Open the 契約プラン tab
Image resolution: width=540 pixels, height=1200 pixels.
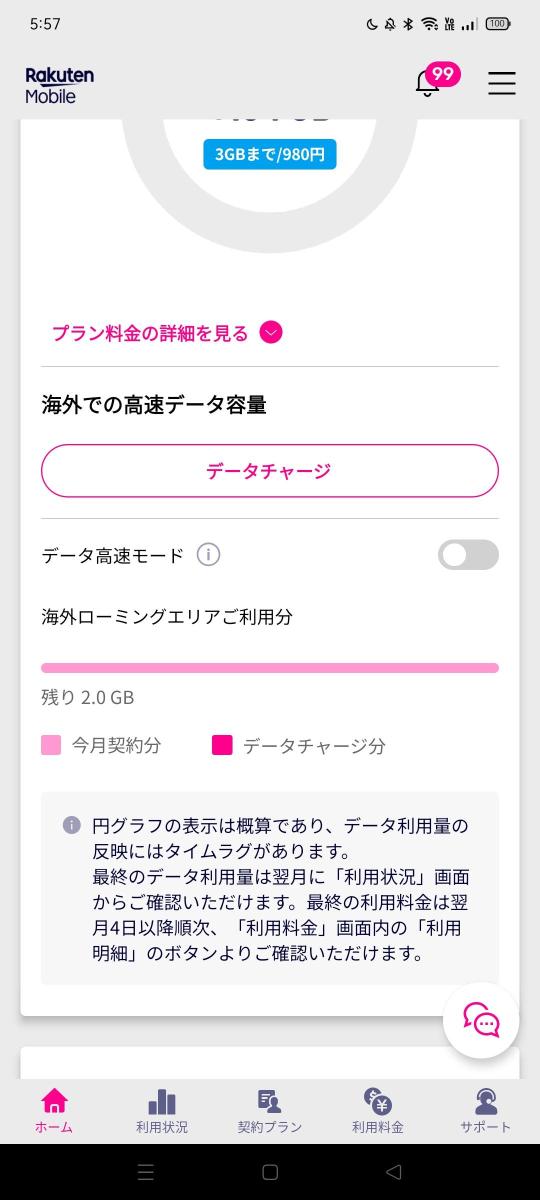270,1111
